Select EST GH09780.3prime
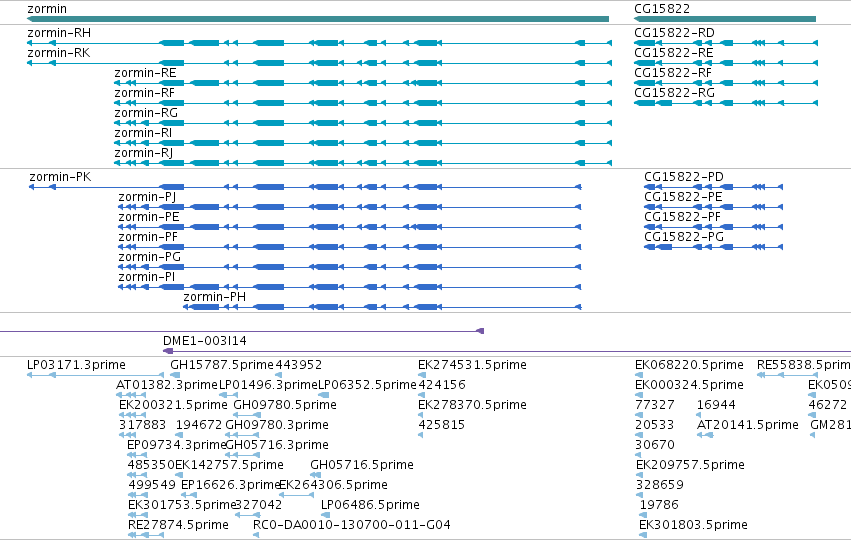851x540 pixels. click(x=277, y=425)
